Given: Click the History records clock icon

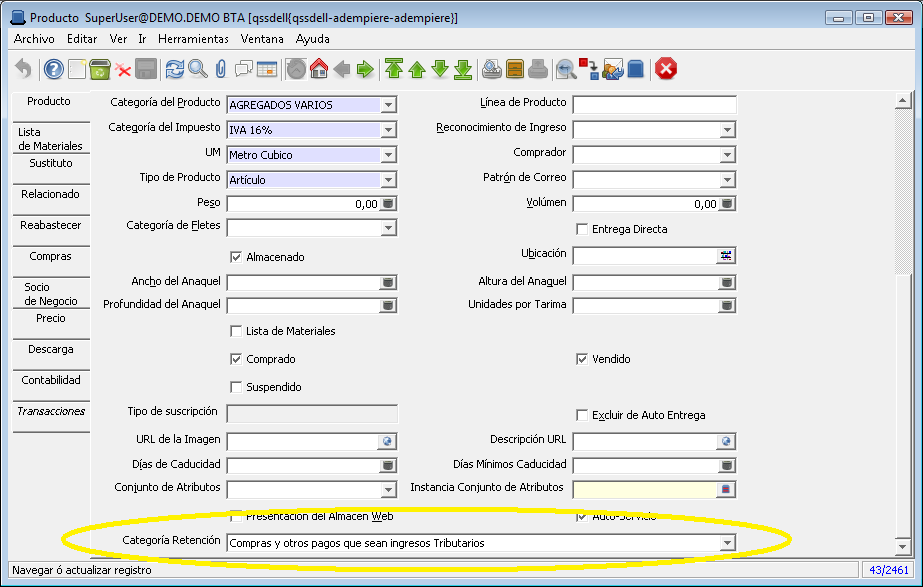Looking at the screenshot, I should point(296,69).
